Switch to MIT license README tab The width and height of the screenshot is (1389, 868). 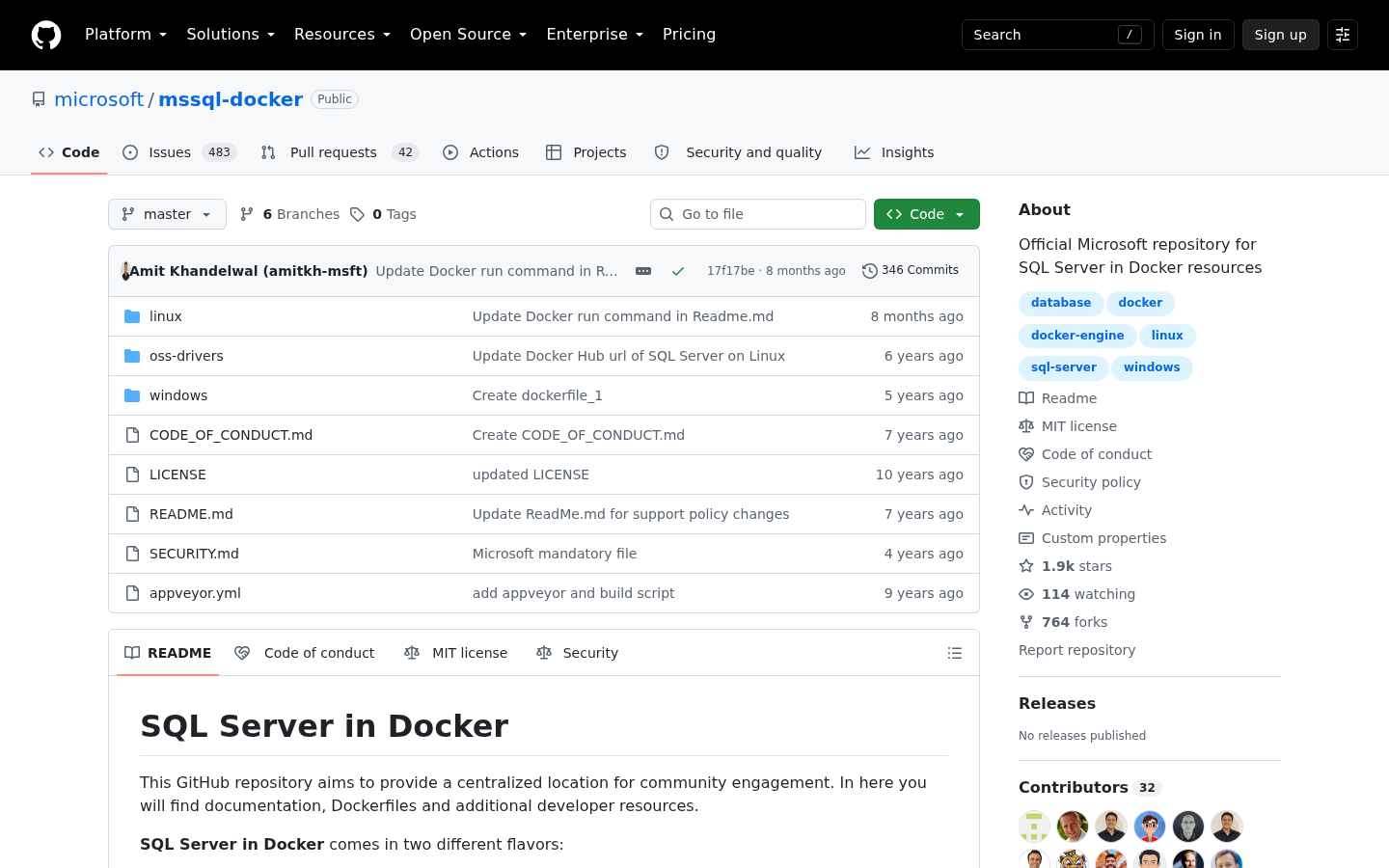pyautogui.click(x=455, y=653)
